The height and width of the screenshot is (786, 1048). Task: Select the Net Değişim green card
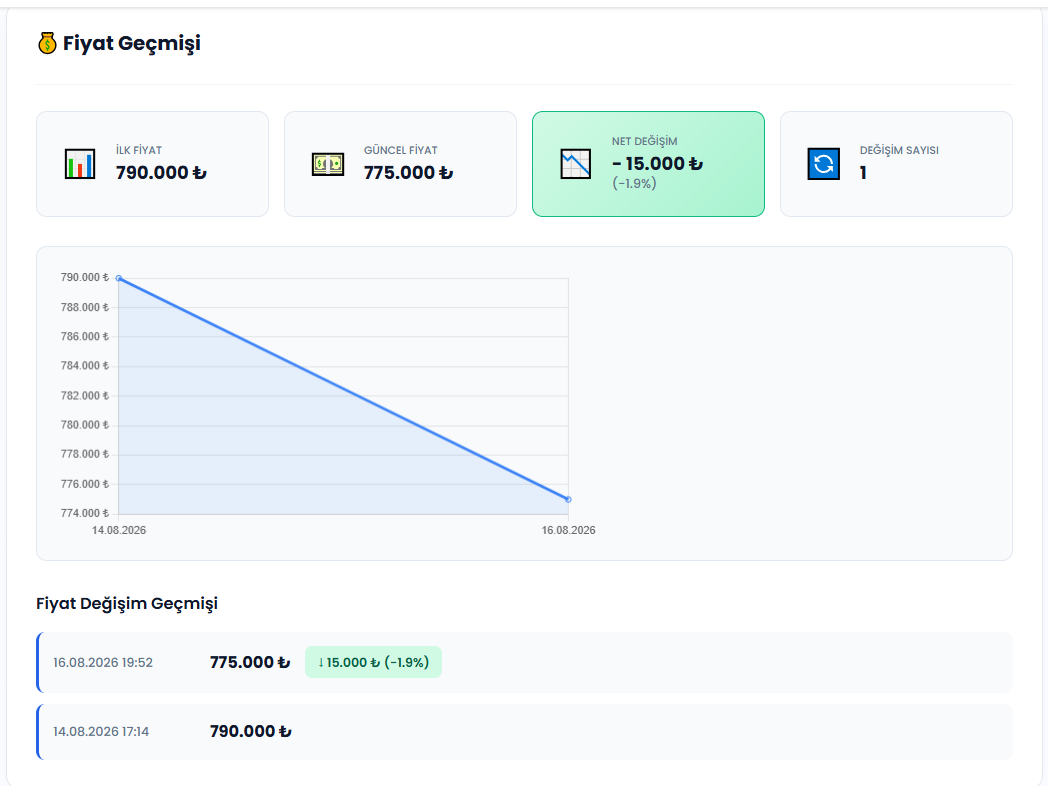coord(648,164)
